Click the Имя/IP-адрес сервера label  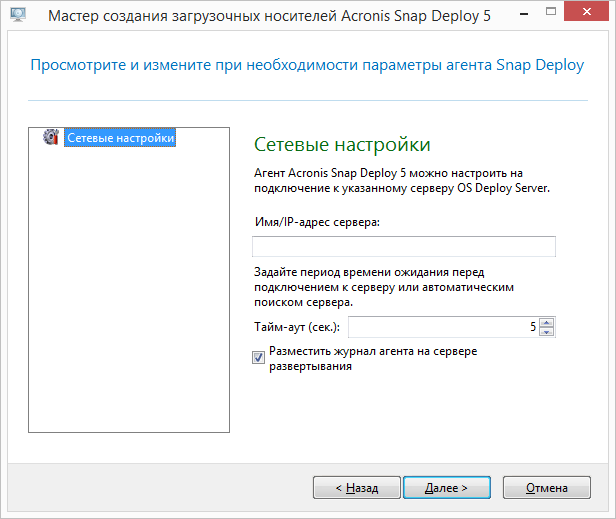[x=317, y=222]
